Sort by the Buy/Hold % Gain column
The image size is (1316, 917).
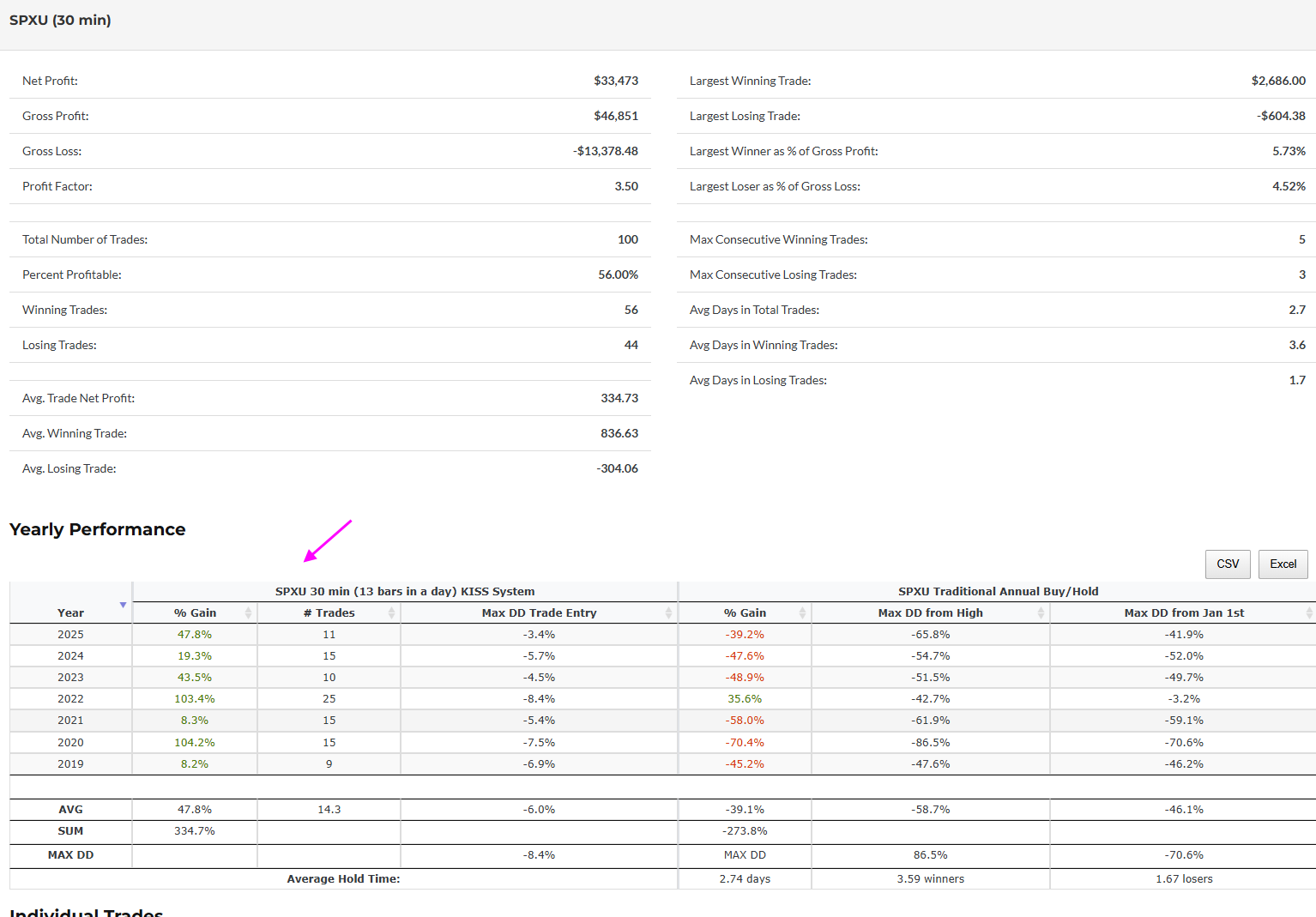tap(745, 612)
